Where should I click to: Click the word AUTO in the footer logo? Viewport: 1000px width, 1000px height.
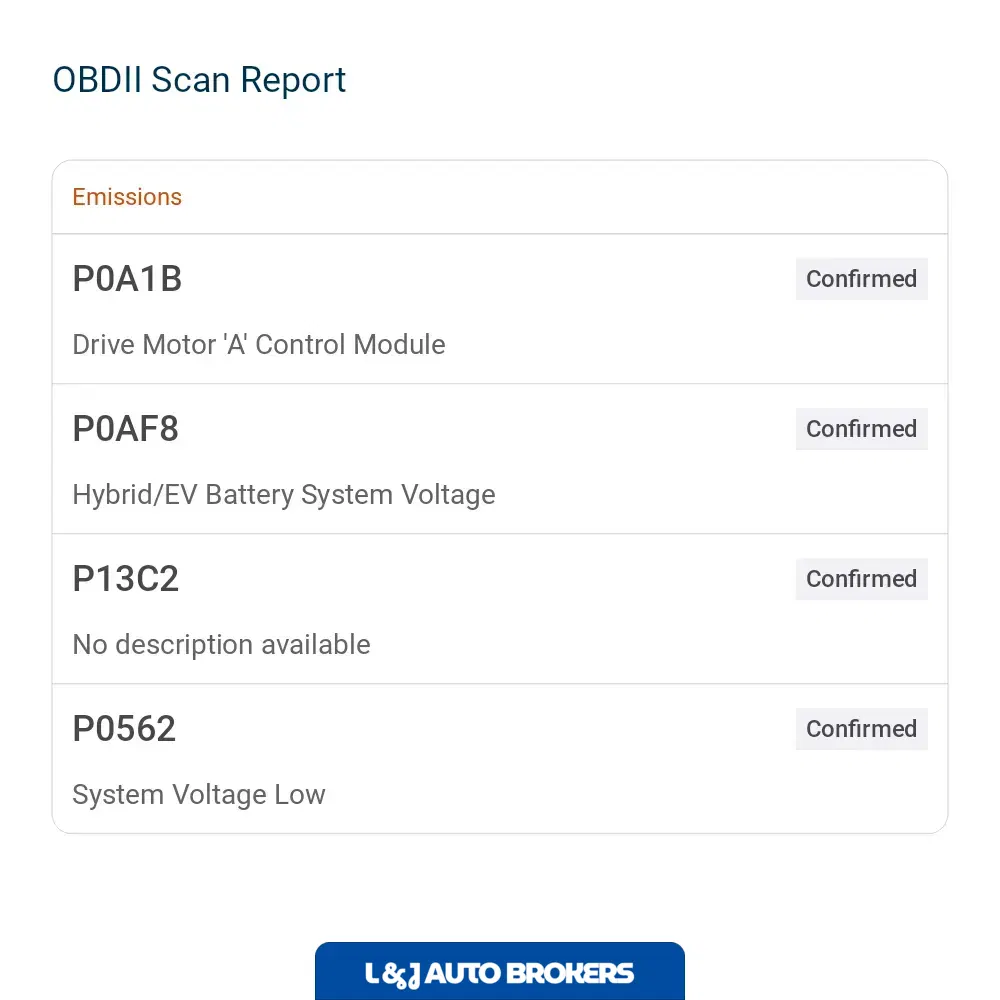click(463, 973)
